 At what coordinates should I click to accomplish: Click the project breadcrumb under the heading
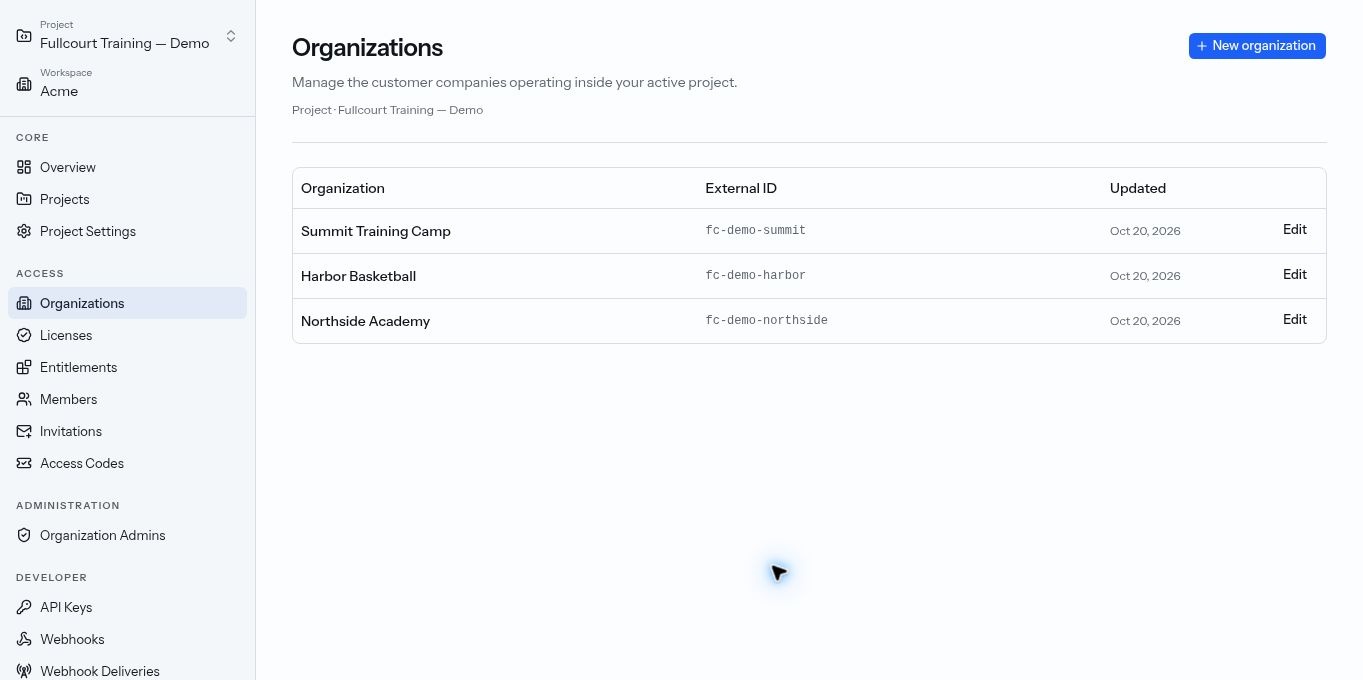387,110
